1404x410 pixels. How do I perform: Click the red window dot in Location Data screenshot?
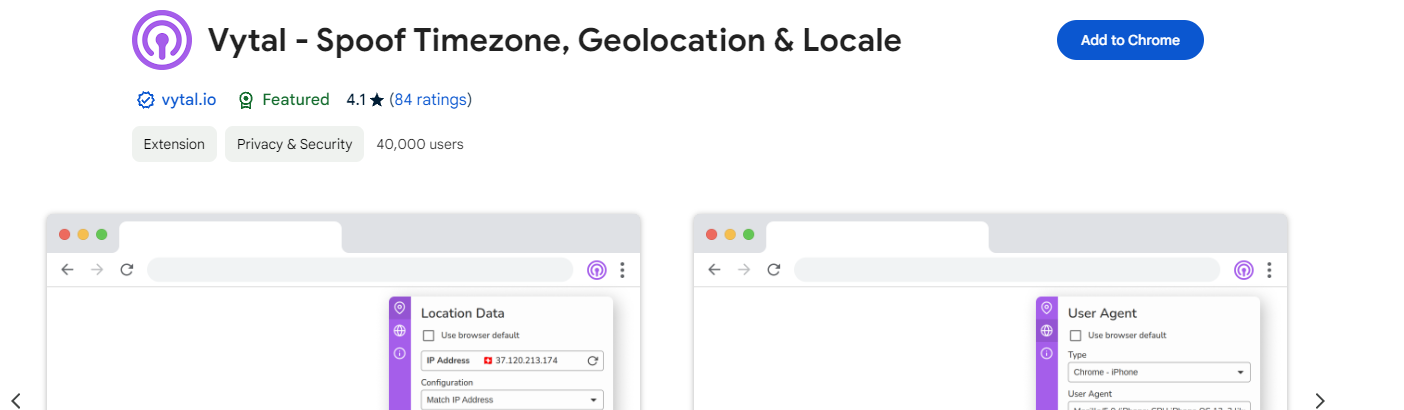click(65, 235)
